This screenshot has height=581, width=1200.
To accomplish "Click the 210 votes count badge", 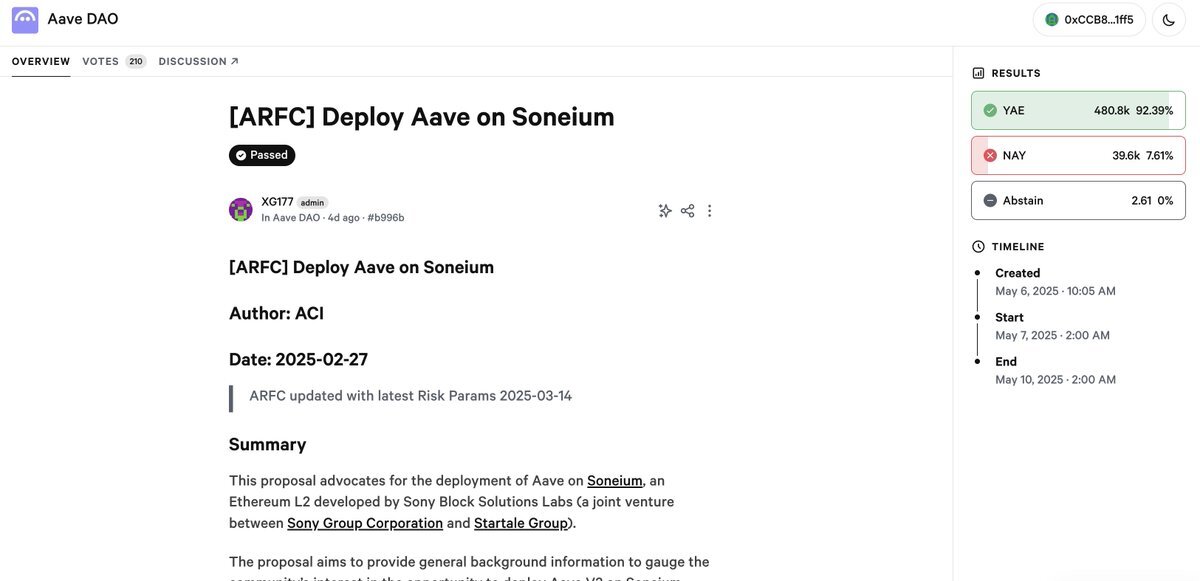I will pos(136,61).
